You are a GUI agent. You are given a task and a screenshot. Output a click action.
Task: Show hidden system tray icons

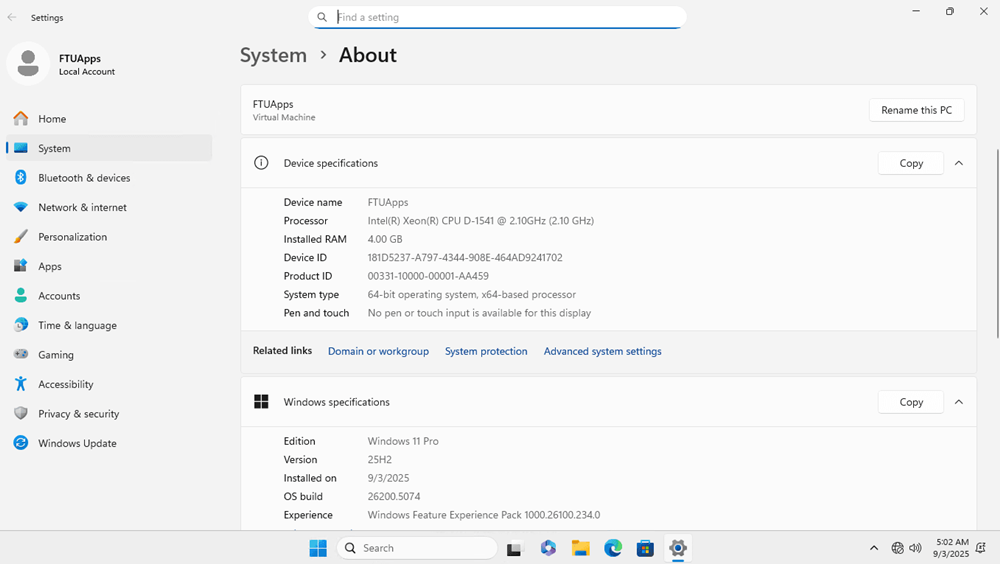click(x=873, y=548)
